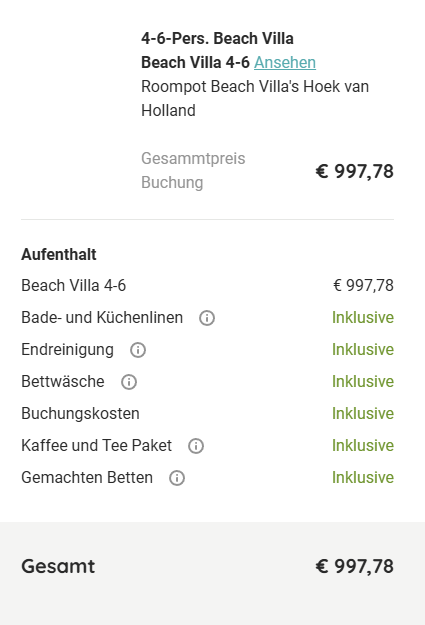Click Inklusive beside Buchungskosten
The width and height of the screenshot is (425, 625).
point(363,413)
